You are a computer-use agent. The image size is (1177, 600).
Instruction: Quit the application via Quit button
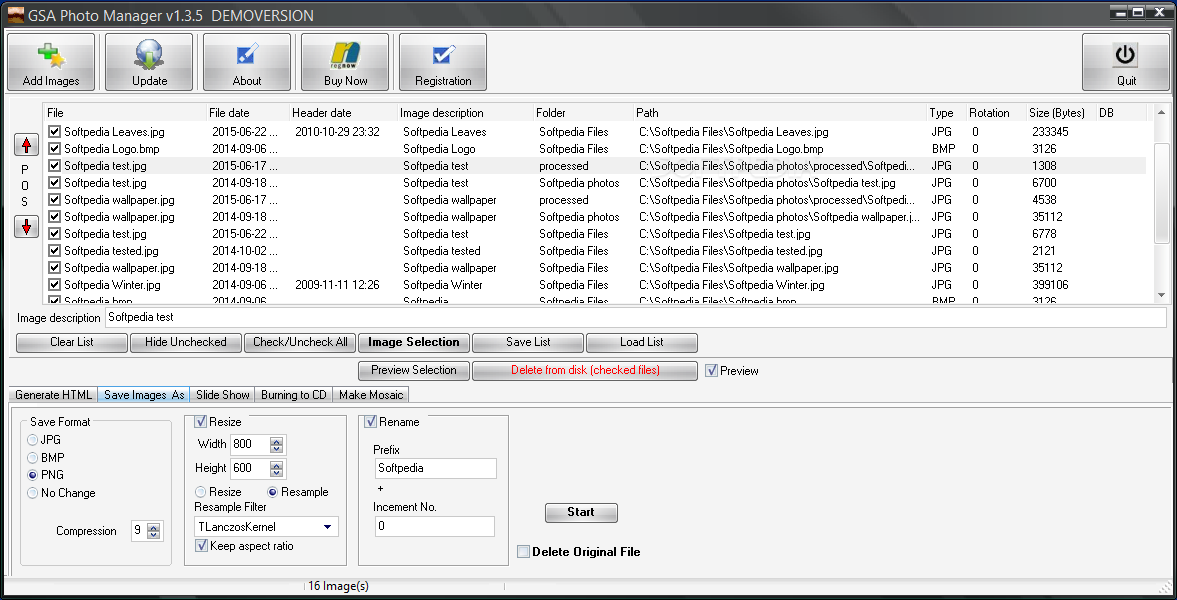coord(1126,62)
